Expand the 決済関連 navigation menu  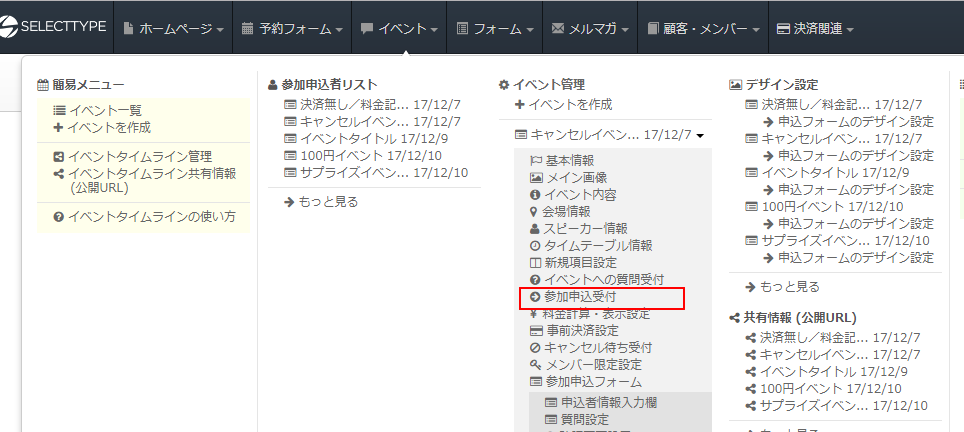815,29
